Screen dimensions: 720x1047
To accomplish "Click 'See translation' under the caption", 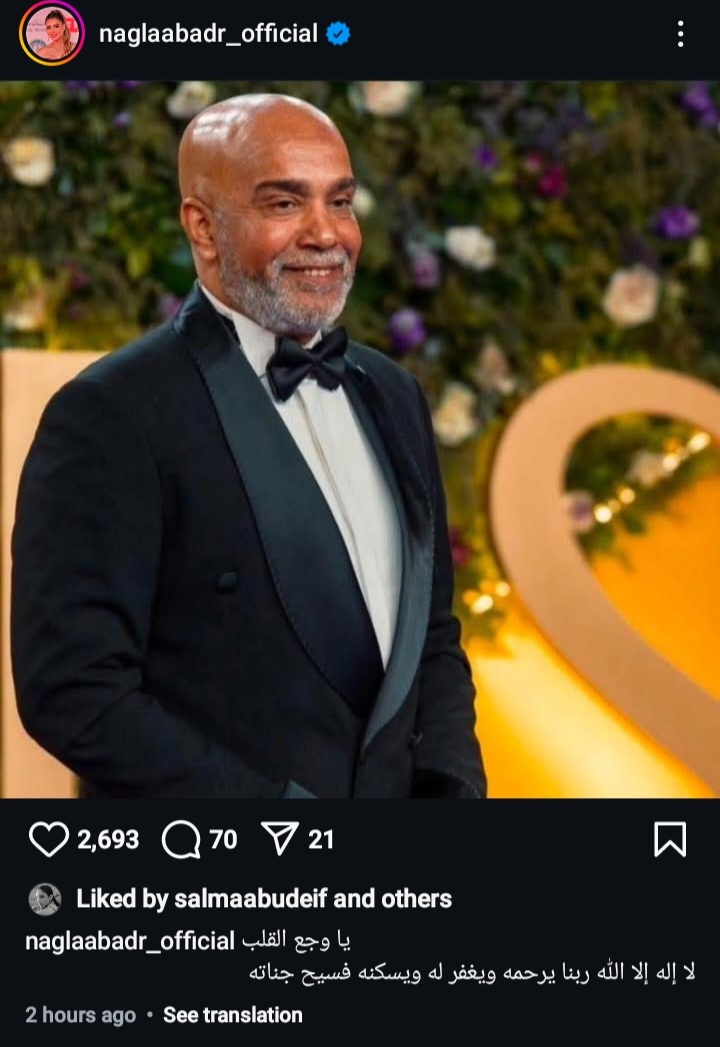I will tap(232, 1015).
